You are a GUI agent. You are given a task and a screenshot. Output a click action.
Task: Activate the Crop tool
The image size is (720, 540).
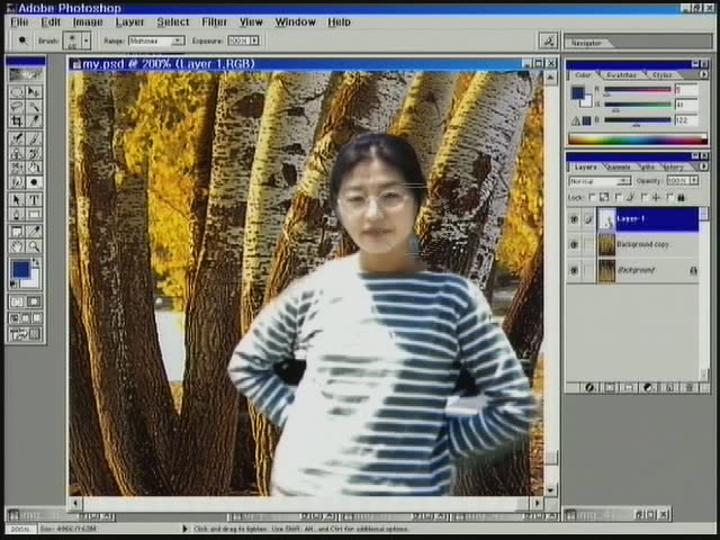pos(17,121)
